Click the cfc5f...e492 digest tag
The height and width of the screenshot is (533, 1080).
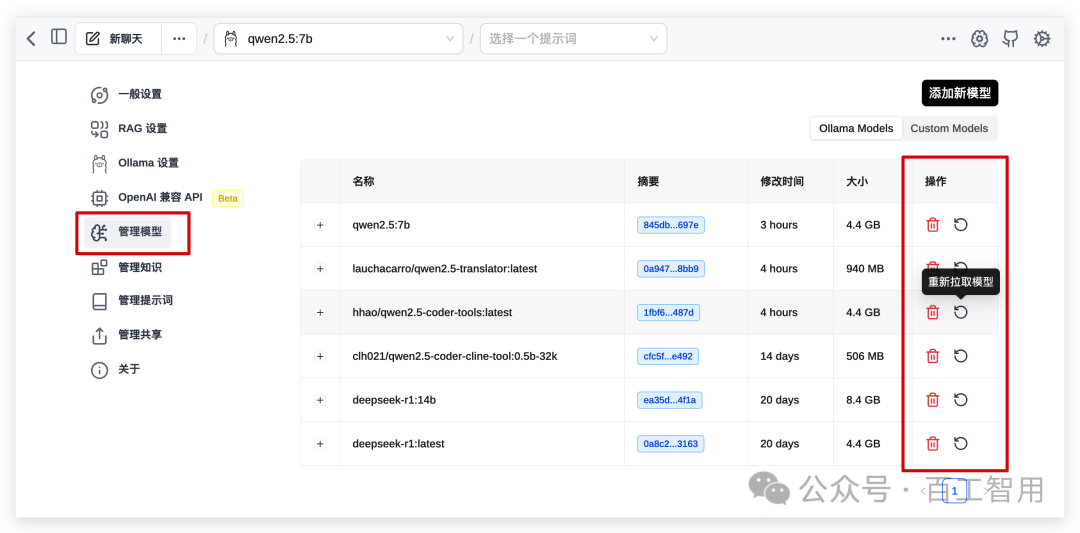668,356
